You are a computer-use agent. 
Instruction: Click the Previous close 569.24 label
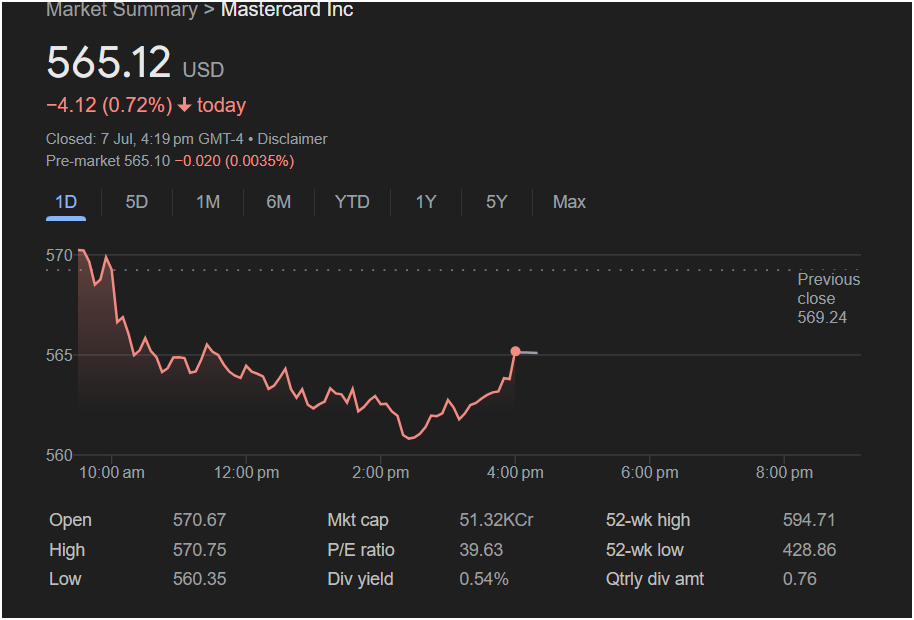828,298
